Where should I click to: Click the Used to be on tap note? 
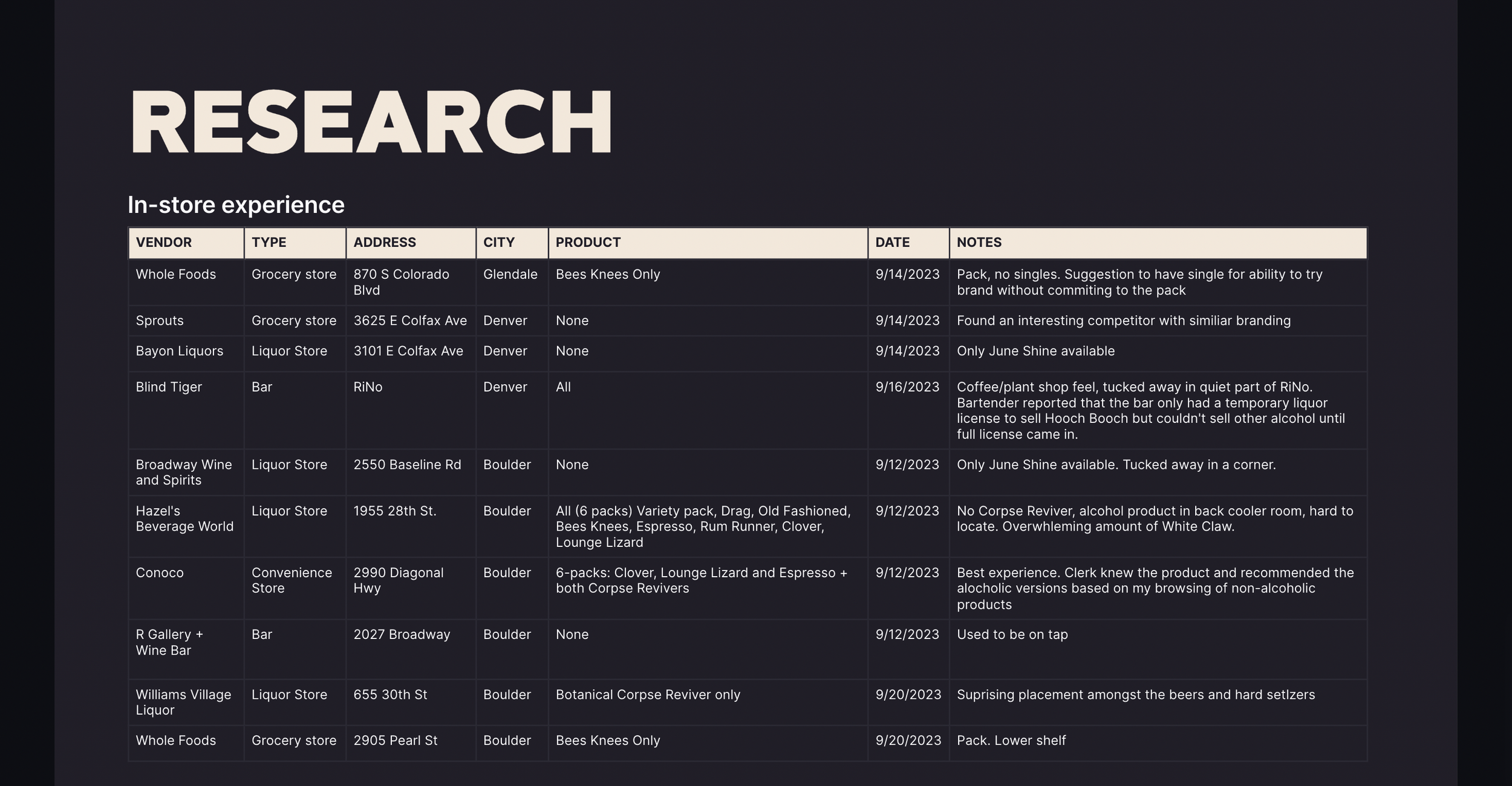click(1158, 649)
